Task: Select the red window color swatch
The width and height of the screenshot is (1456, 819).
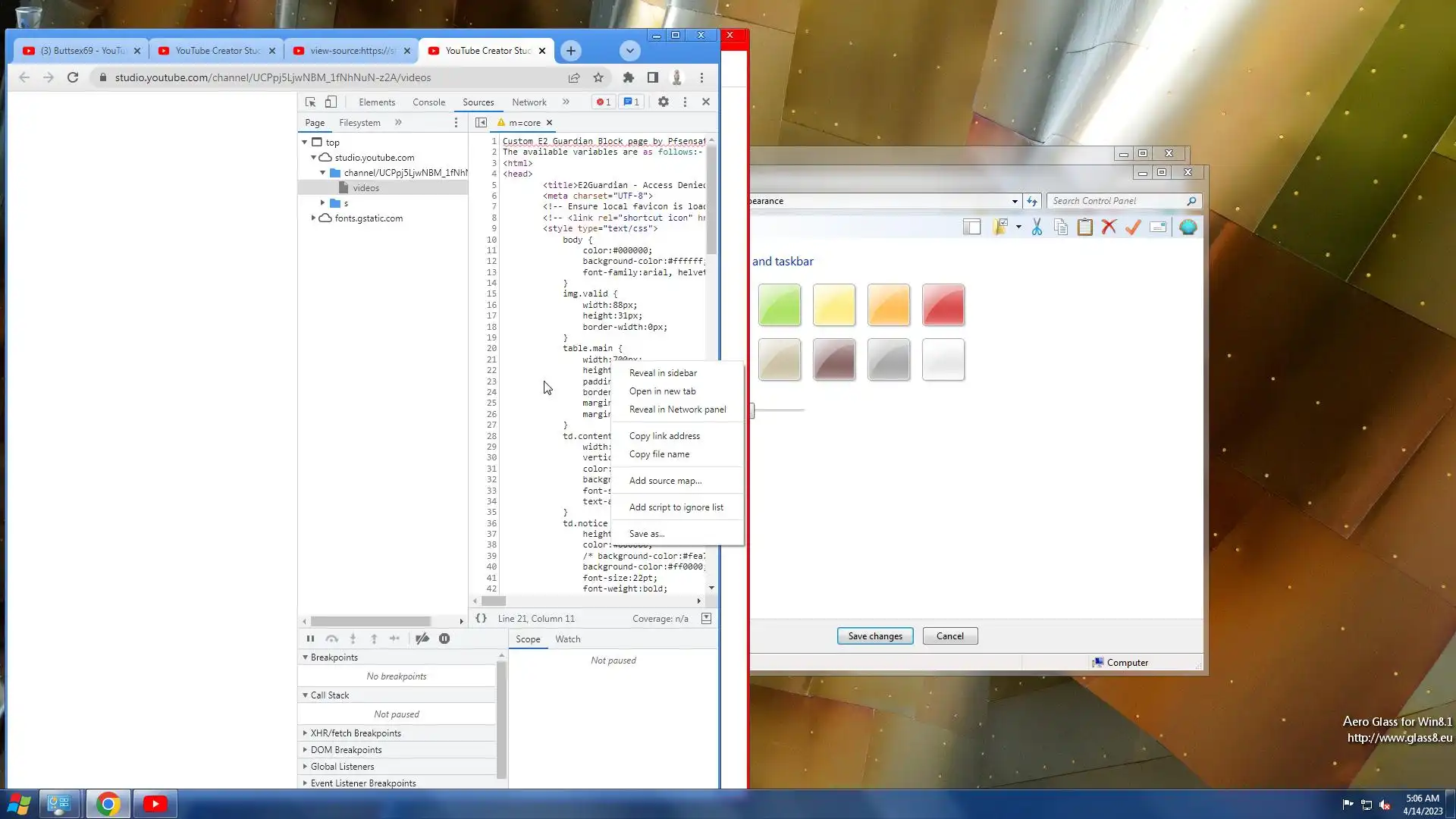Action: [943, 305]
